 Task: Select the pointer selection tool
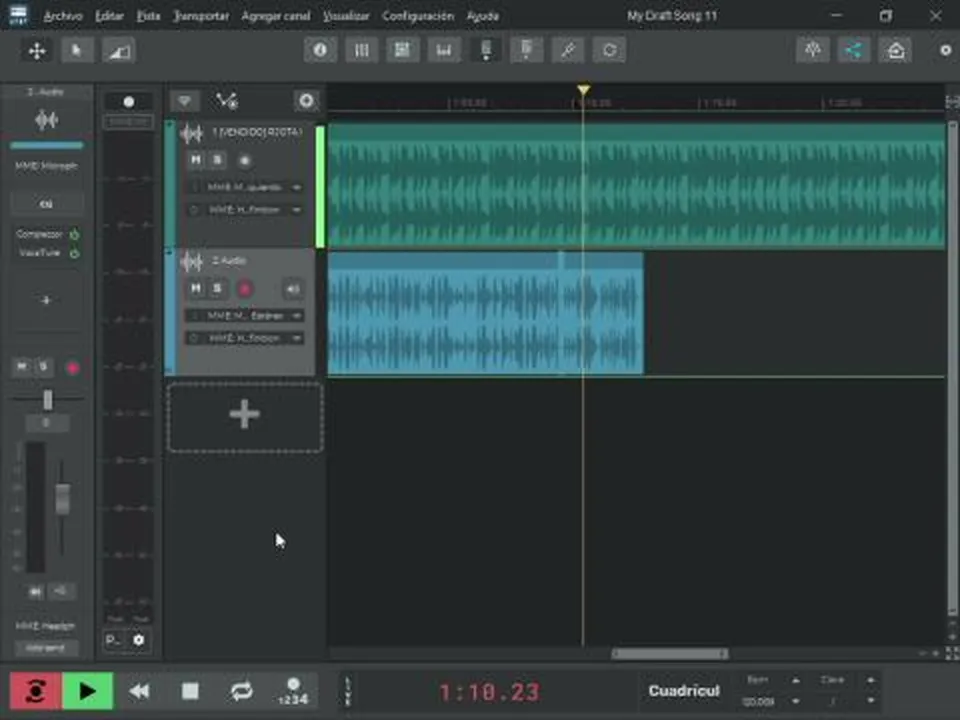click(x=77, y=50)
